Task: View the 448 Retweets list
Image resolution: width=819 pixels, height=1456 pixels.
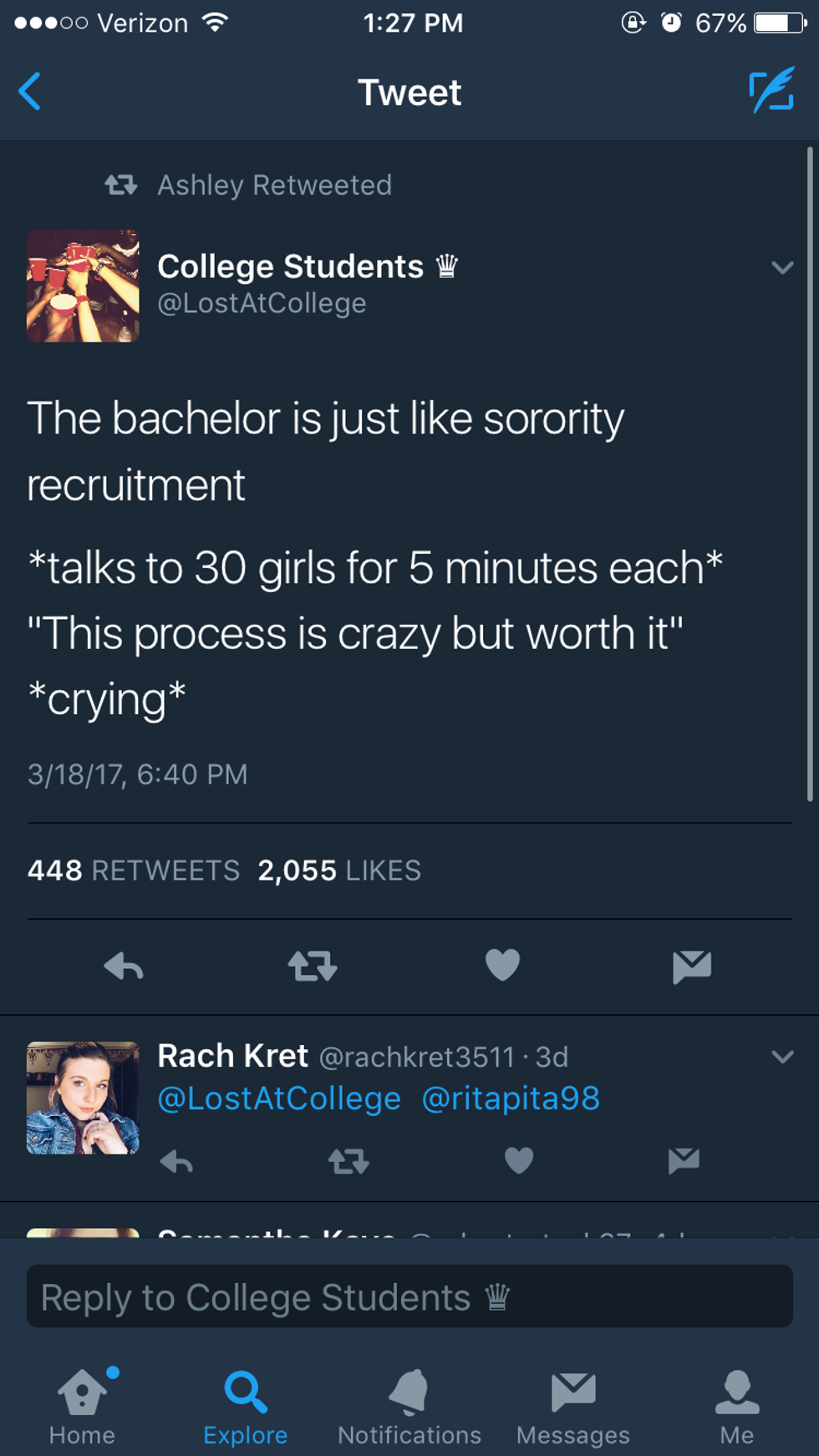Action: pos(134,870)
